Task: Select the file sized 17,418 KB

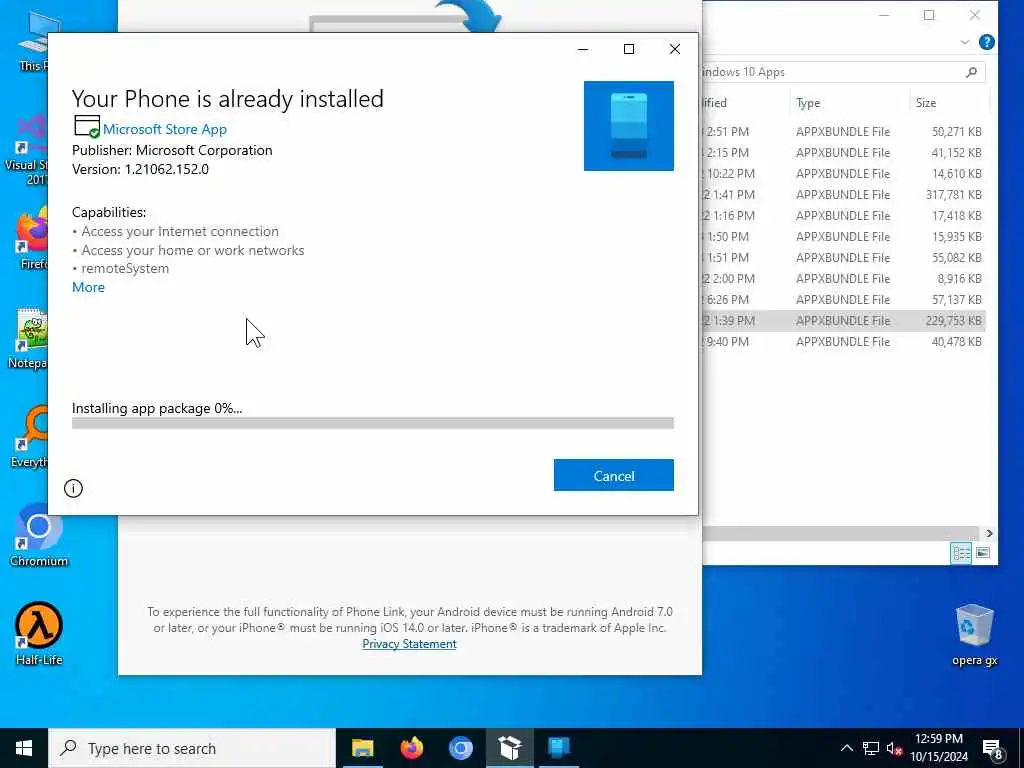Action: pyautogui.click(x=844, y=215)
